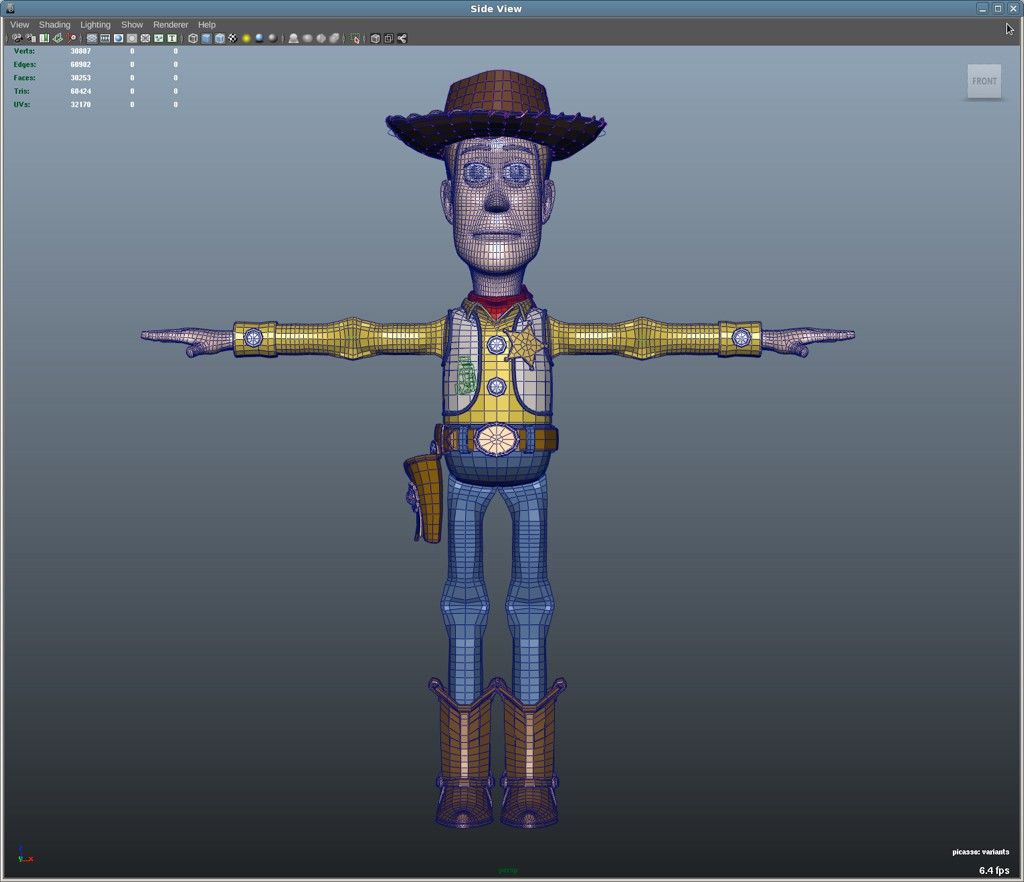
Task: Open the Help menu
Action: click(206, 24)
